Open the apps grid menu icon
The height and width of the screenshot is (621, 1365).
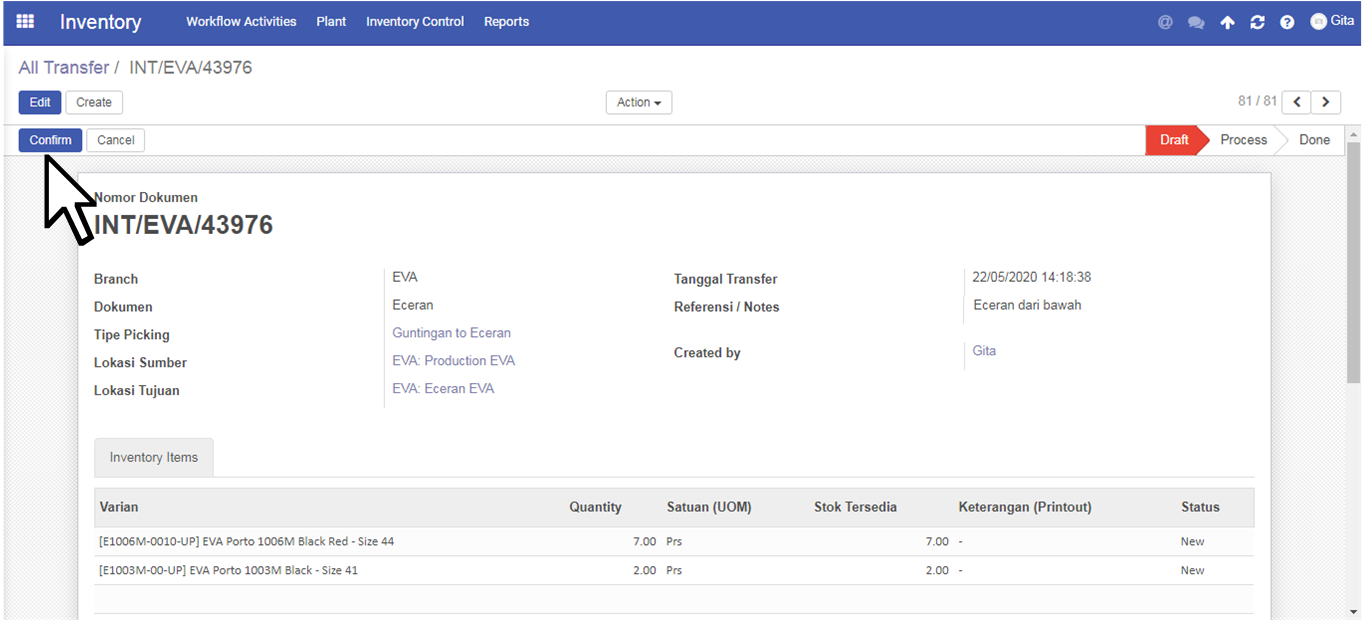25,21
